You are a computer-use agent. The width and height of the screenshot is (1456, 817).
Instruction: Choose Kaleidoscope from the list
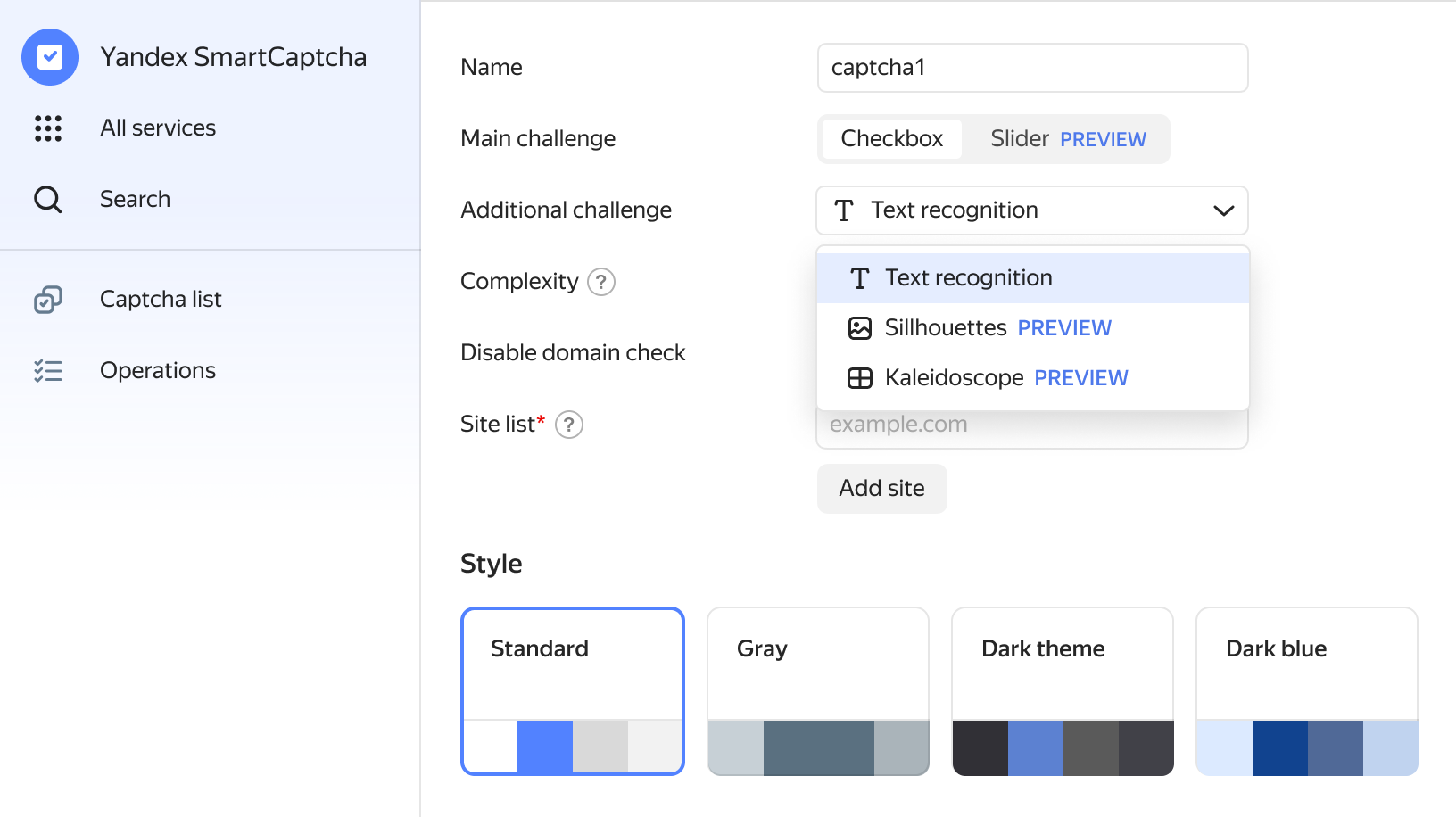(x=1033, y=378)
